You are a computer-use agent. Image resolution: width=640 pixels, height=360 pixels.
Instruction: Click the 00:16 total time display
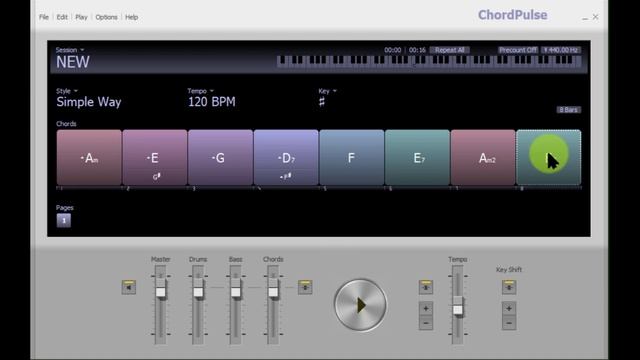tap(417, 50)
